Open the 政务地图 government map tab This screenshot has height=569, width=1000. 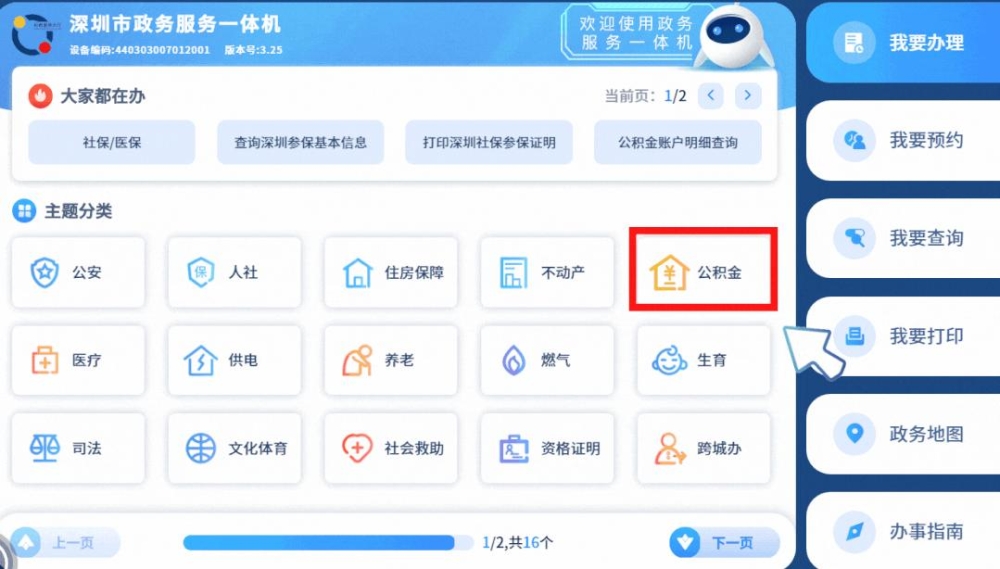click(903, 434)
